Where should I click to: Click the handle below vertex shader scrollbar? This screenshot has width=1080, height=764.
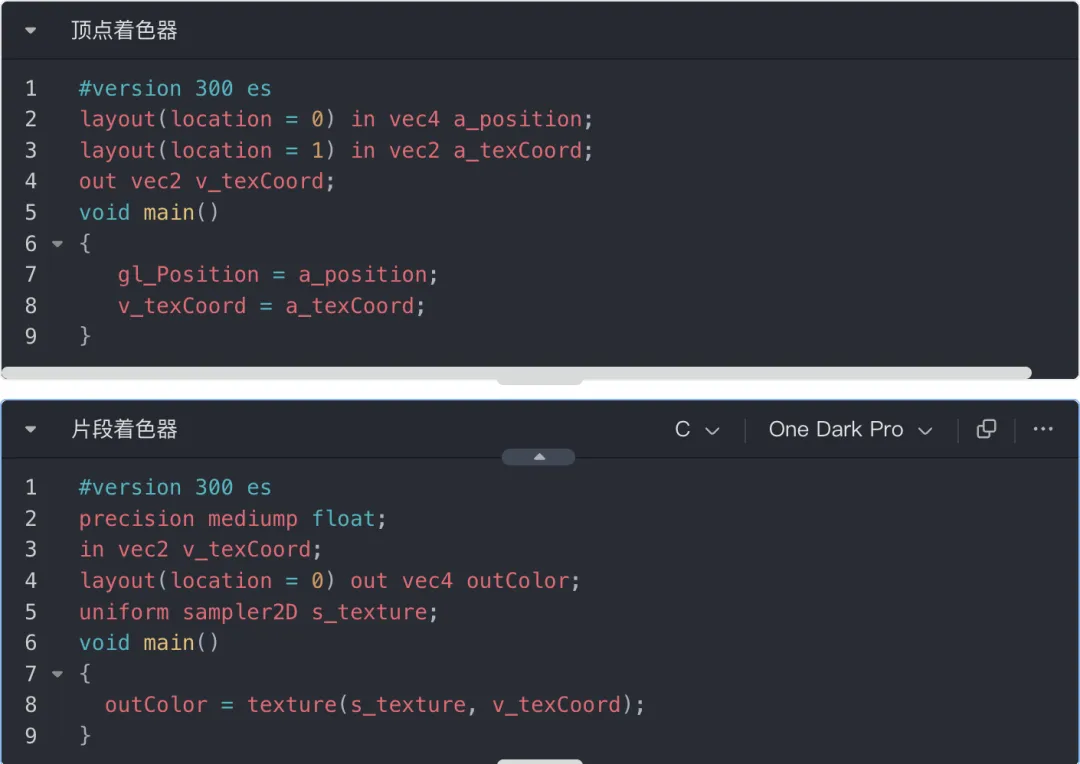coord(539,381)
